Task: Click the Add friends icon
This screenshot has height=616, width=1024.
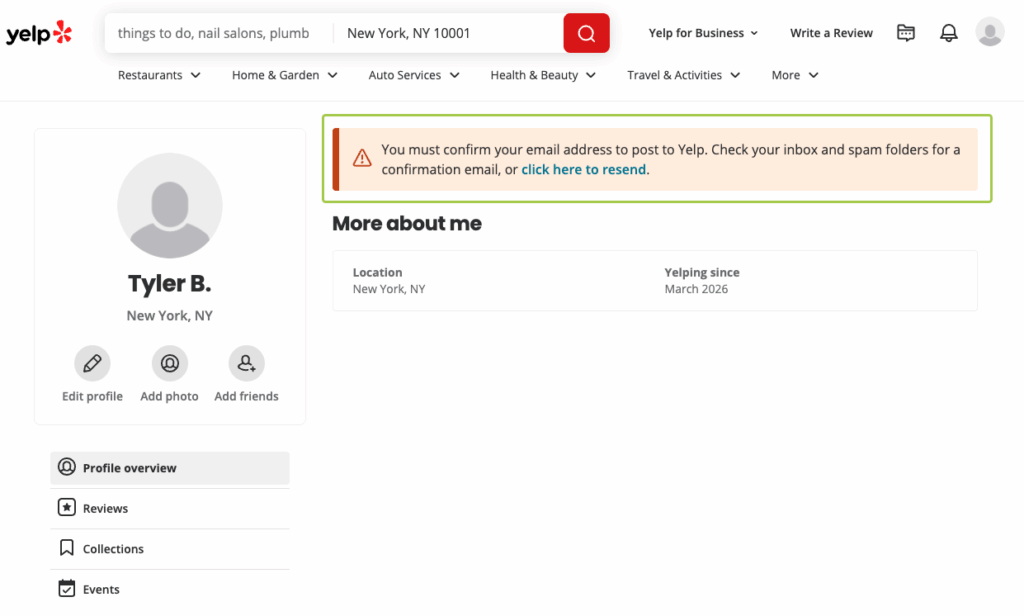Action: point(246,363)
